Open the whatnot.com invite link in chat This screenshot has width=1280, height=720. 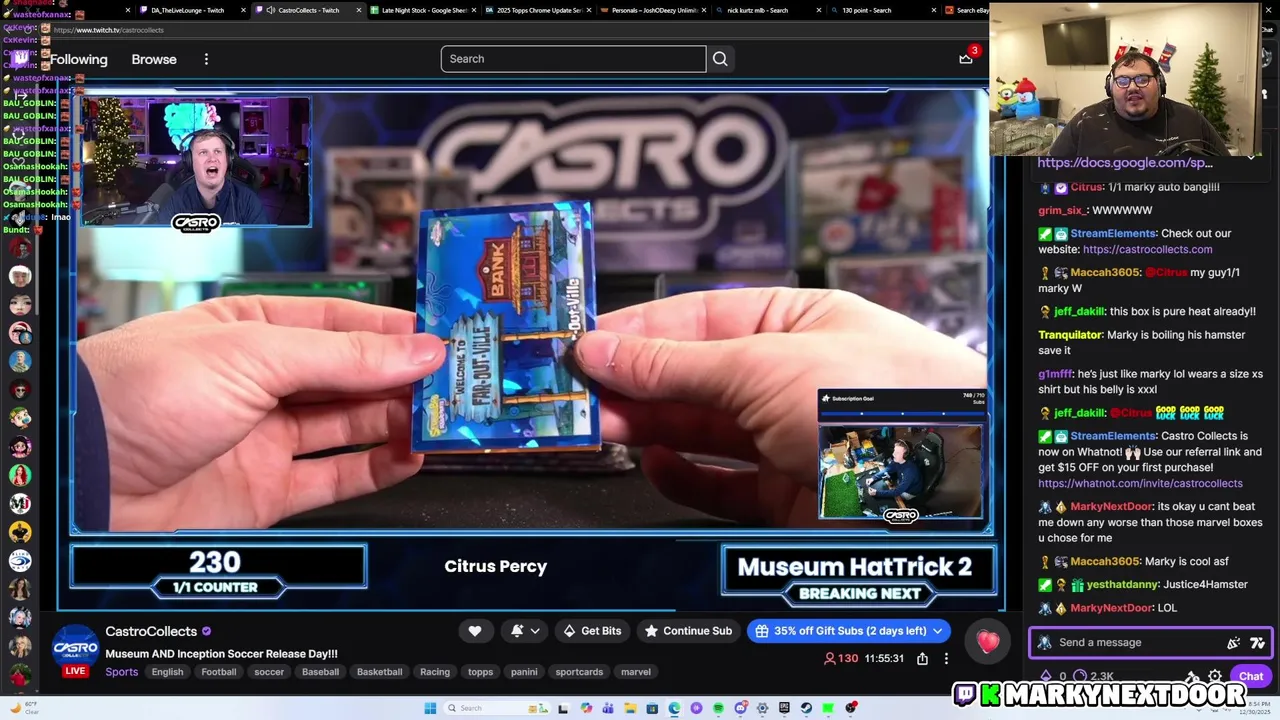(1140, 483)
